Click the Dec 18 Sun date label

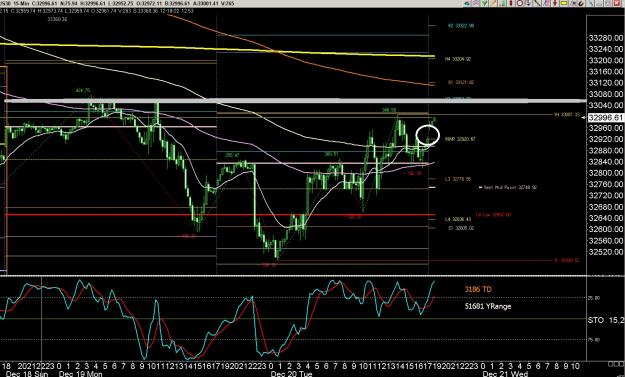27,374
